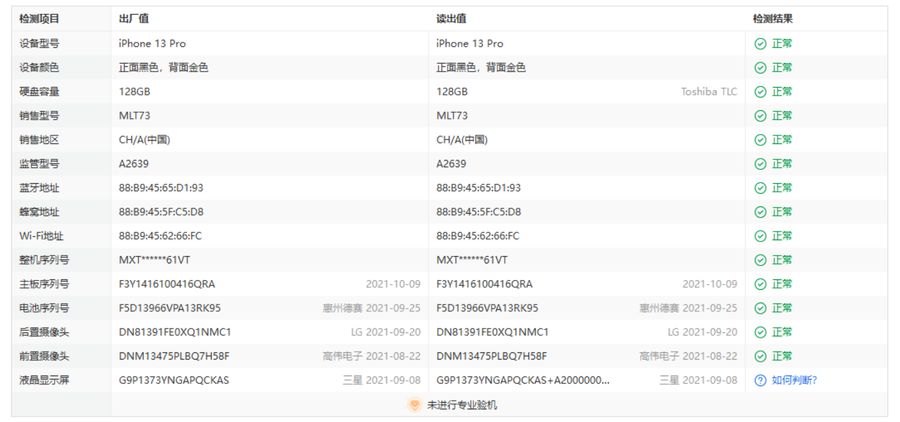Click the green check icon in 整机序列号 row
Screen dimensions: 900x422
761,260
